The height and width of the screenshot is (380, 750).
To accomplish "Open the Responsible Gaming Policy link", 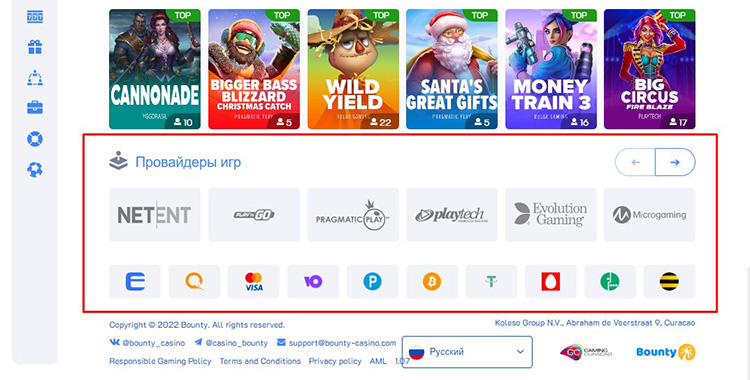I will (x=160, y=361).
